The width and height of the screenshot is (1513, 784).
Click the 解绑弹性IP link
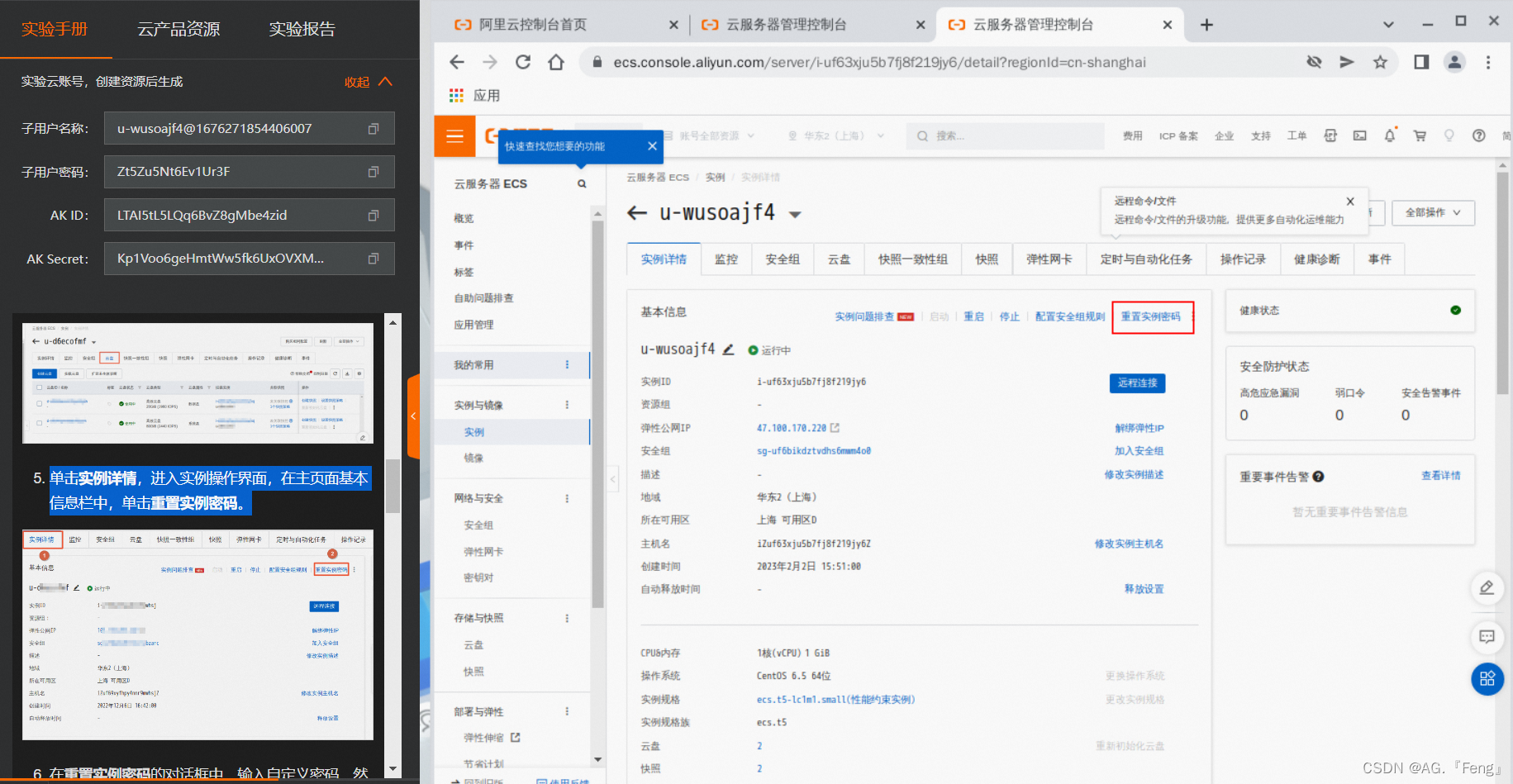1140,428
